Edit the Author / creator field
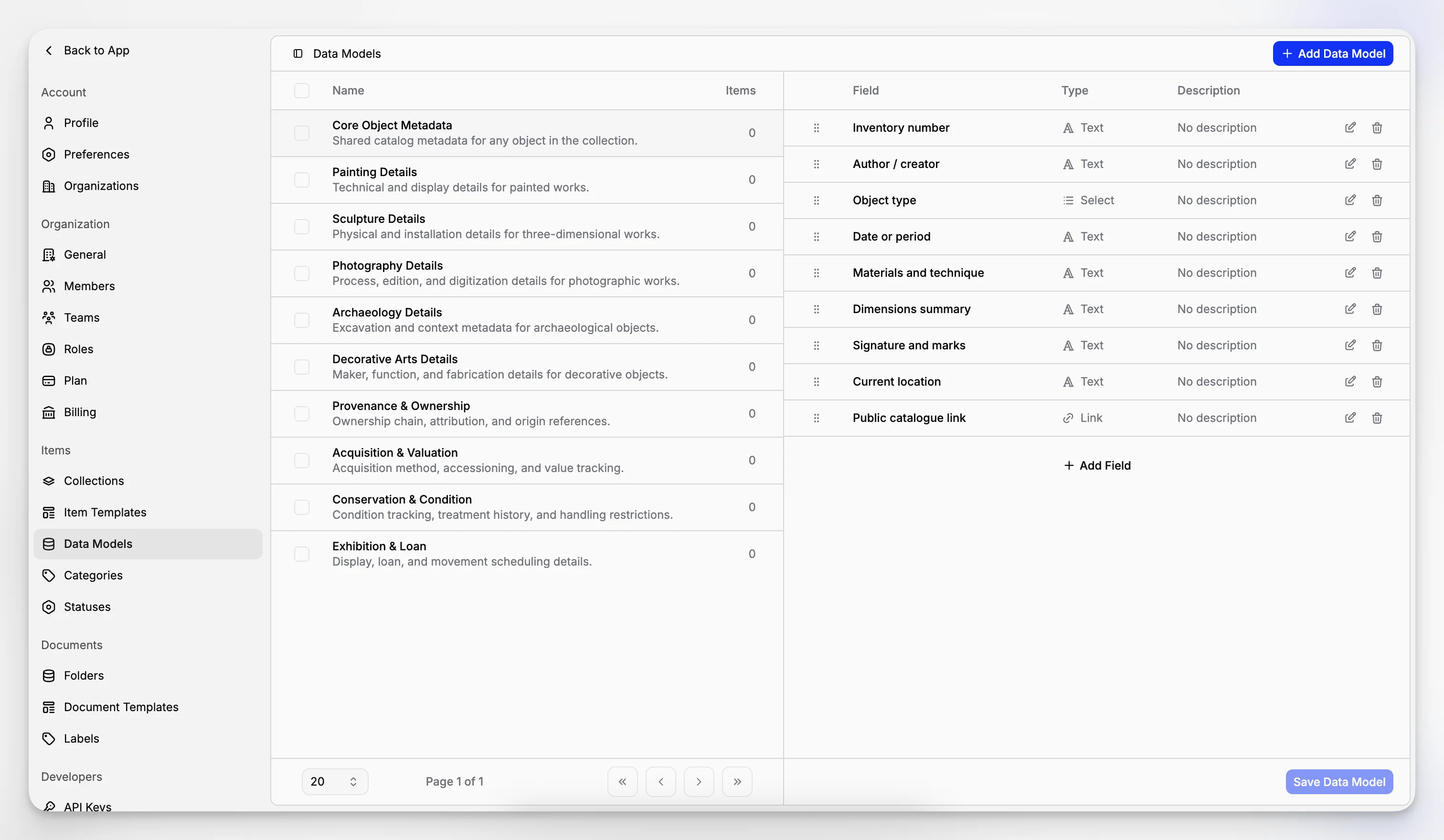Screen dimensions: 1444x840 tap(1350, 164)
